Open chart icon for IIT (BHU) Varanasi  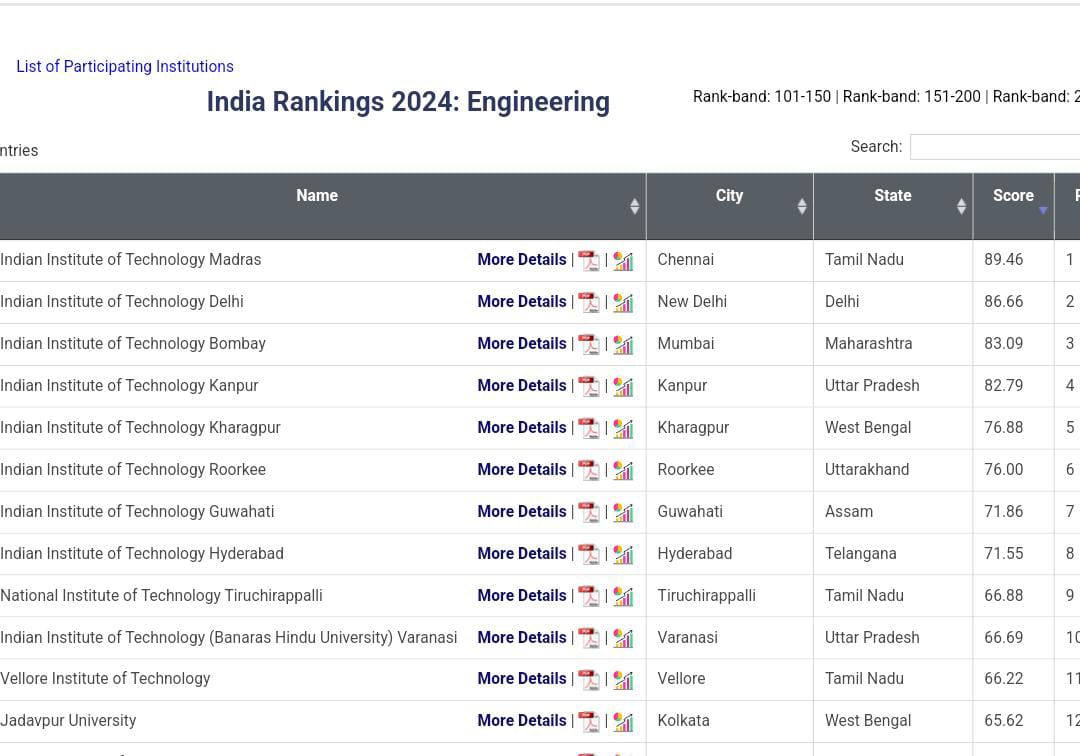(623, 639)
